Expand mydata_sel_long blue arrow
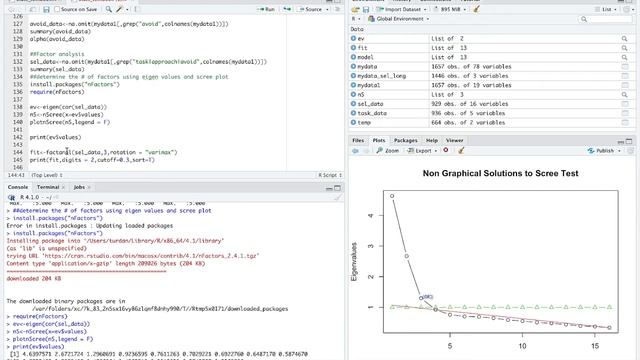The width and height of the screenshot is (640, 360). [x=353, y=76]
